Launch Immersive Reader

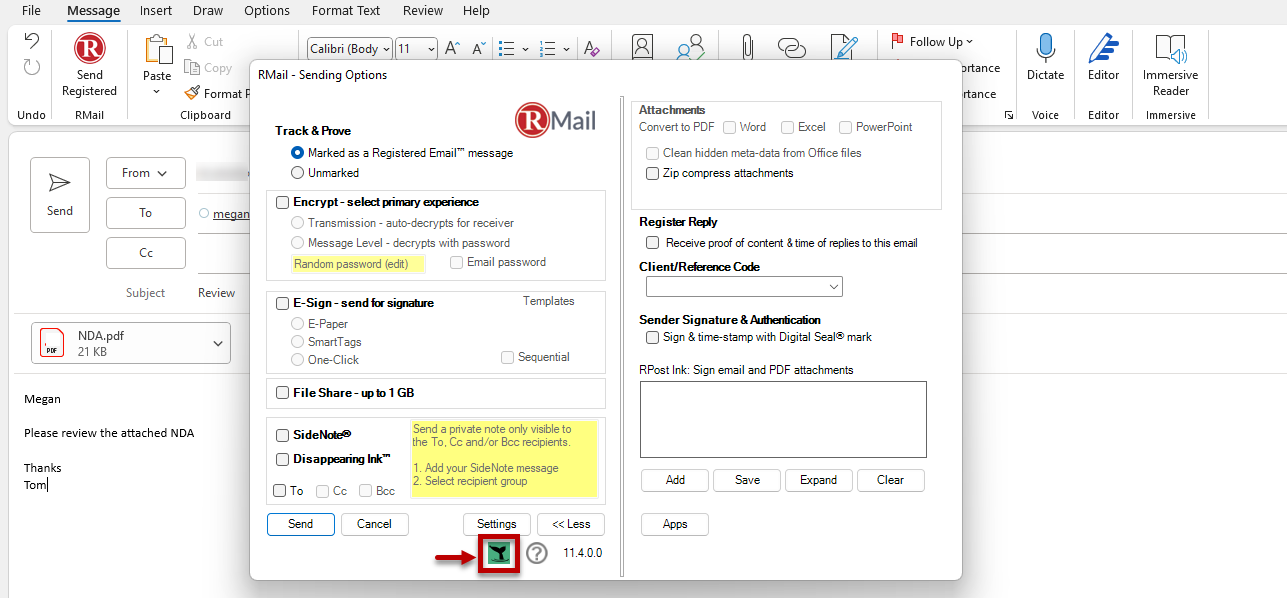coord(1170,65)
